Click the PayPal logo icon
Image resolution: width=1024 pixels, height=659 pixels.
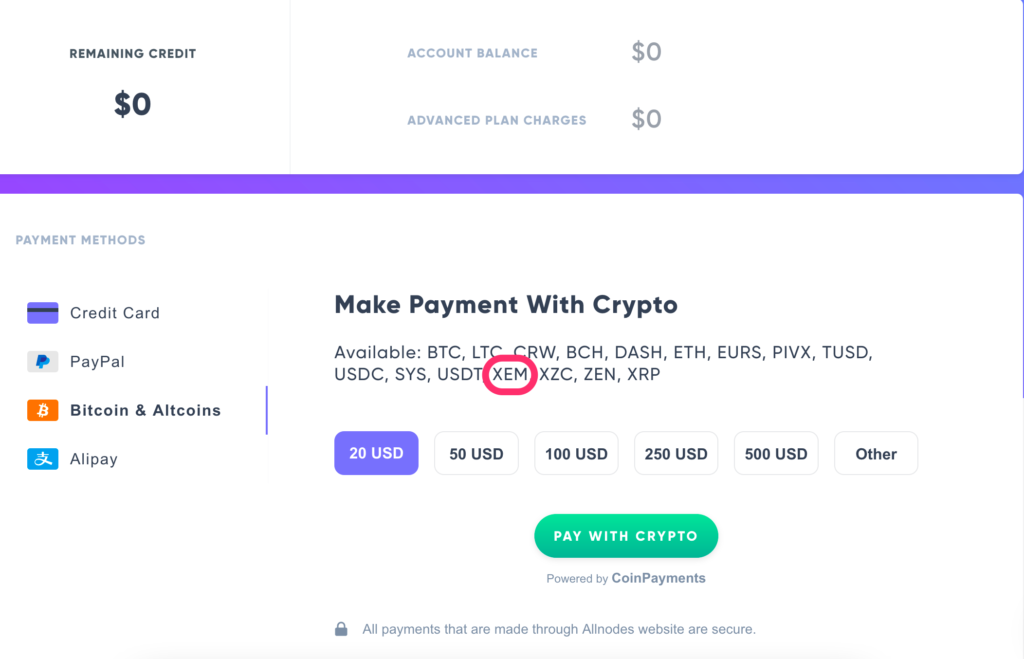(x=42, y=361)
